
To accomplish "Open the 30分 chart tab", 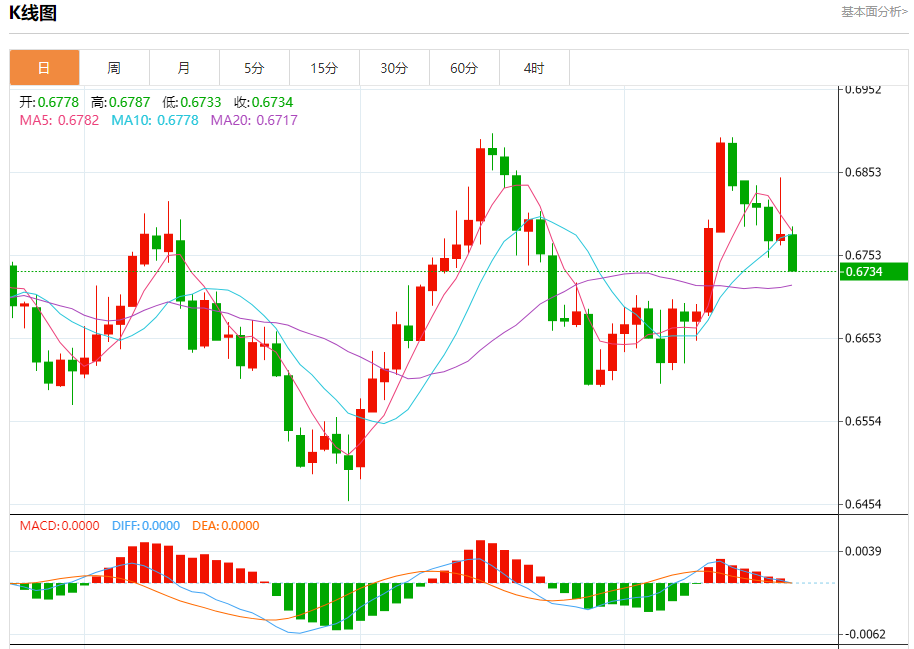I will pyautogui.click(x=394, y=68).
